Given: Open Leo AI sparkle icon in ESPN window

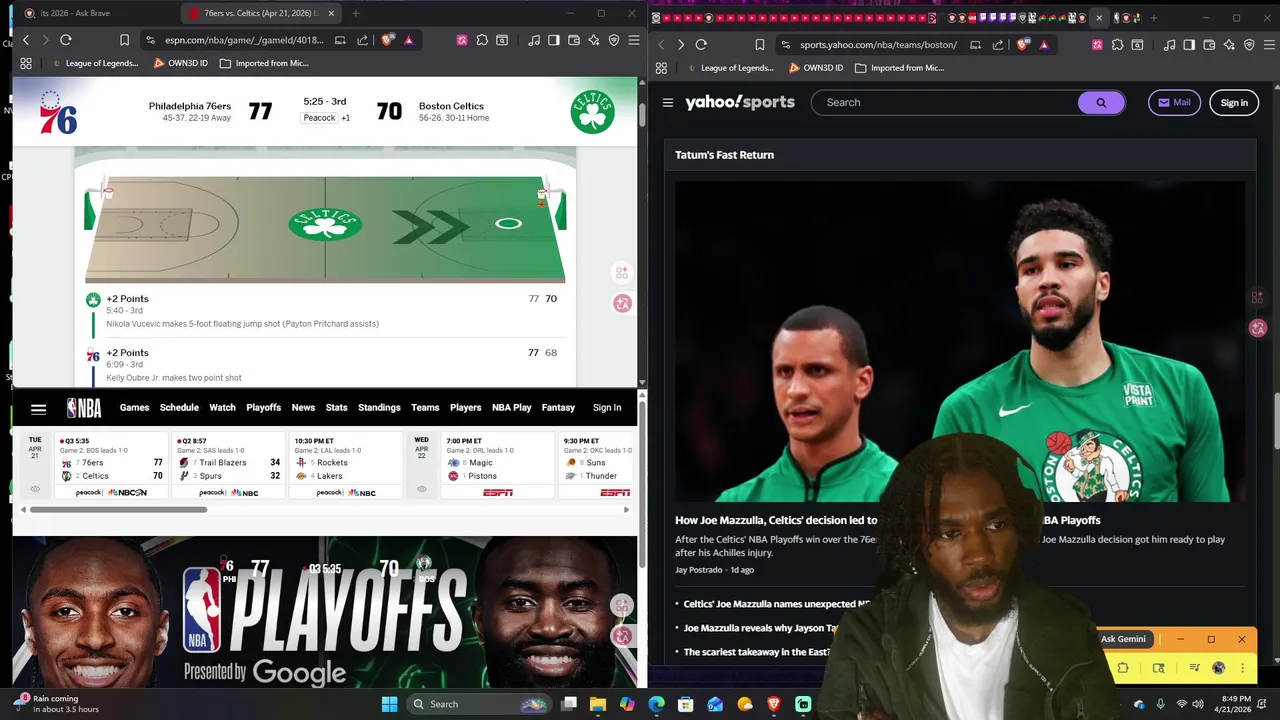Looking at the screenshot, I should click(594, 40).
